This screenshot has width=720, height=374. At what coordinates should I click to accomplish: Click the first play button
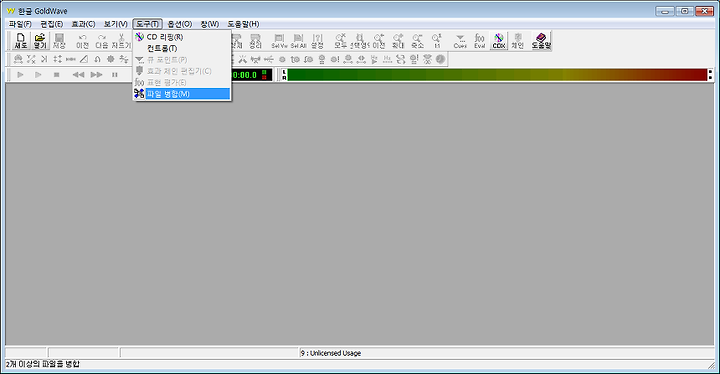pos(20,74)
